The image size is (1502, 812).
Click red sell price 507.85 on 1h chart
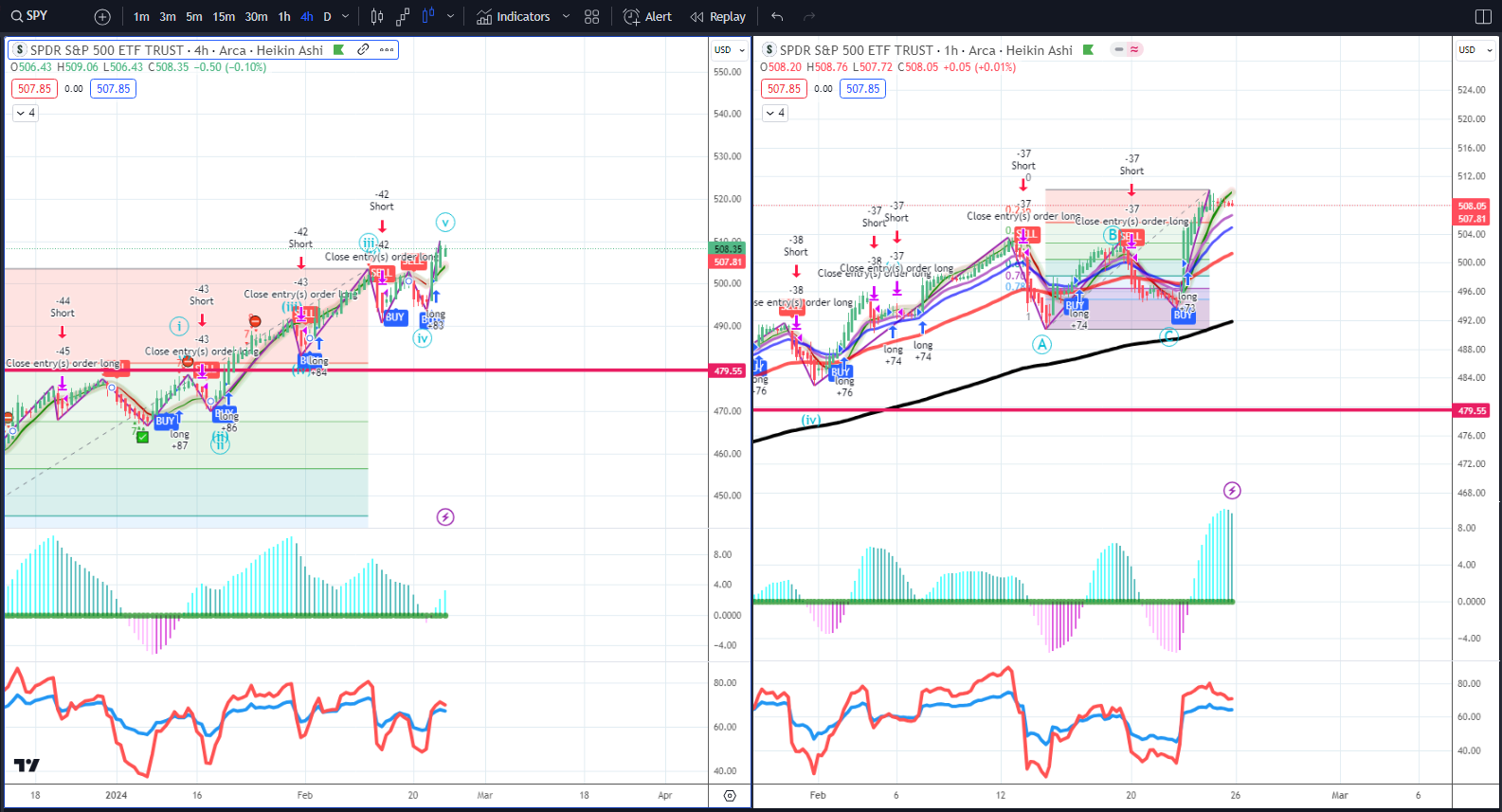click(x=785, y=89)
